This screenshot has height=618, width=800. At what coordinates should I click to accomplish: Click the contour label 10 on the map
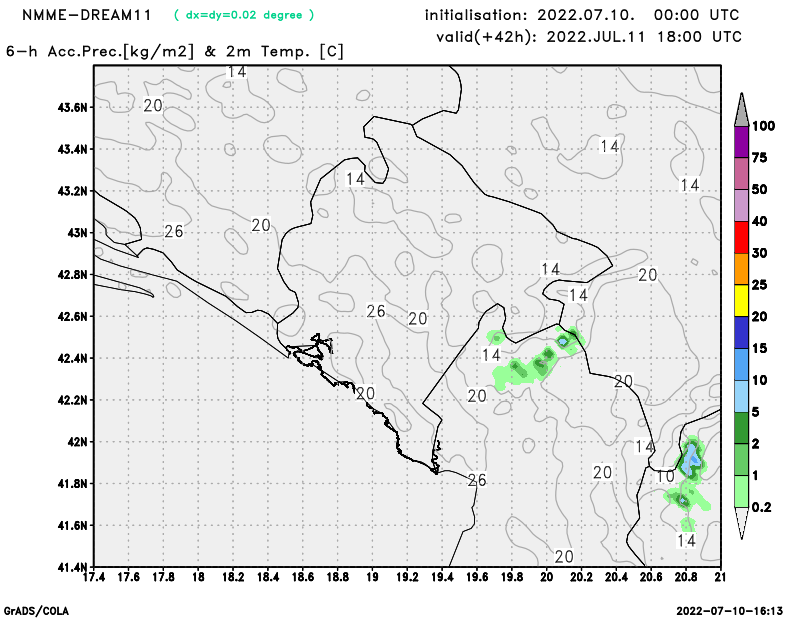tap(665, 476)
